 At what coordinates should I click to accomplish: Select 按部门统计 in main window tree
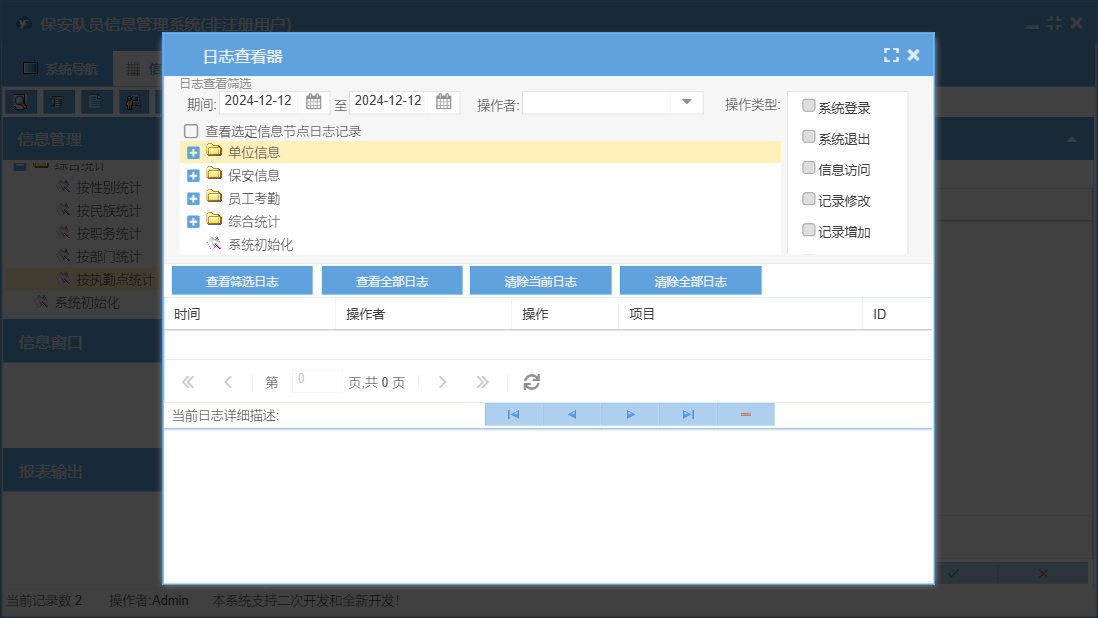[109, 257]
